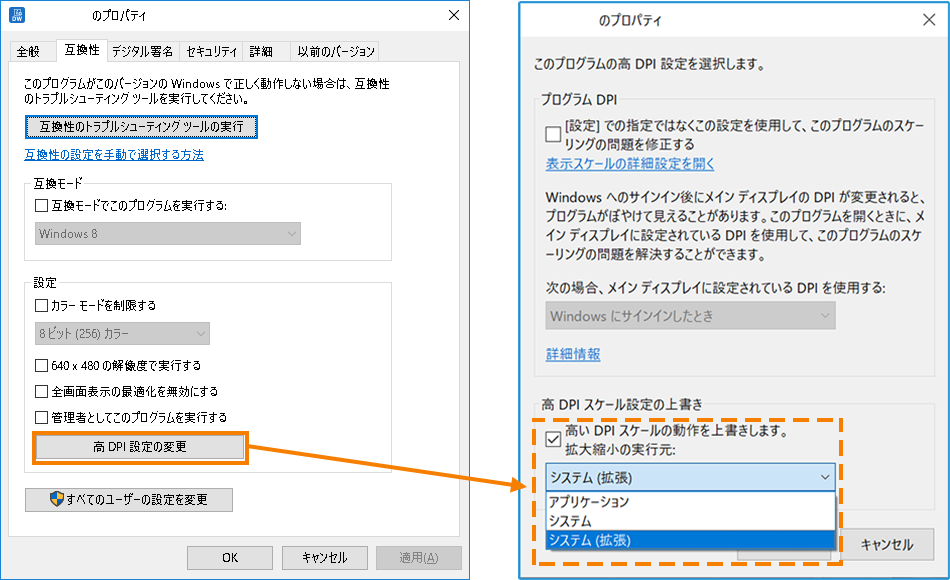
Task: Tick 640 x 480 の解像度で実行する
Action: click(x=41, y=365)
